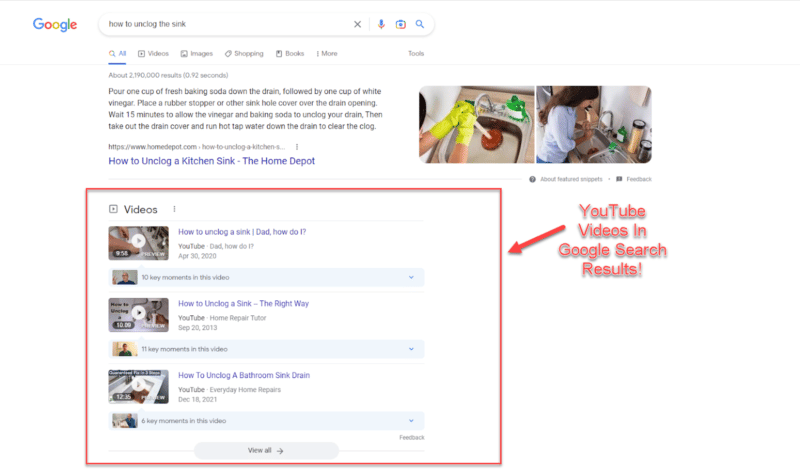
Task: Switch to the Videos tab
Action: 153,54
